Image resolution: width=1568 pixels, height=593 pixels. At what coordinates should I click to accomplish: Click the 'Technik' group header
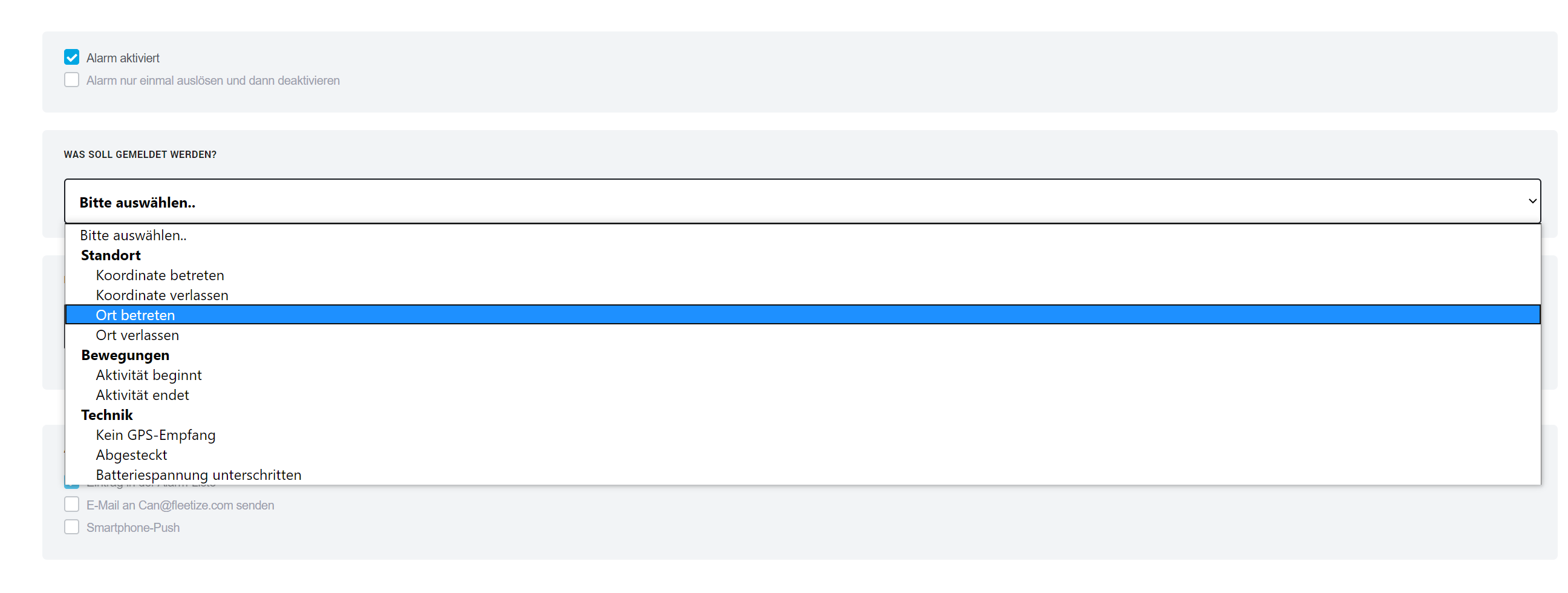click(x=106, y=414)
